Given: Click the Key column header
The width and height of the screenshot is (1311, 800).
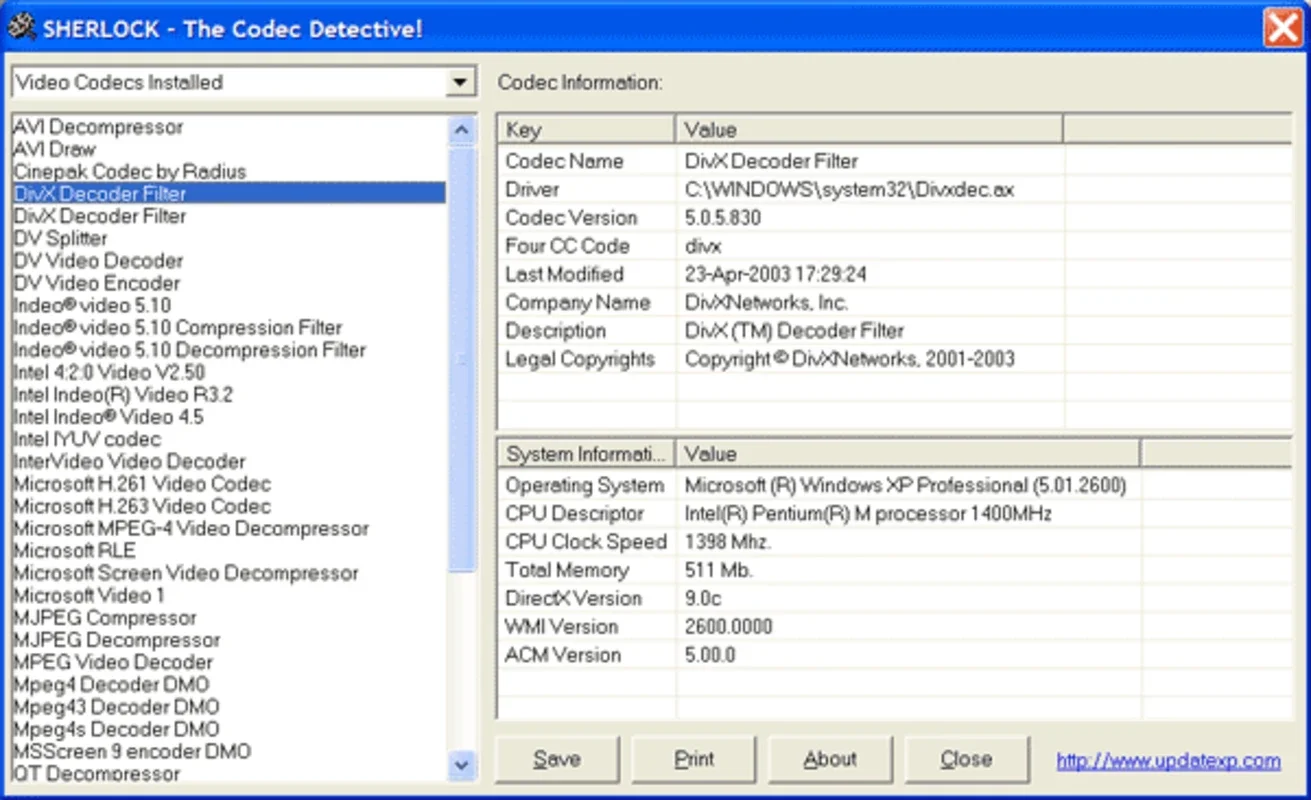Looking at the screenshot, I should point(586,130).
